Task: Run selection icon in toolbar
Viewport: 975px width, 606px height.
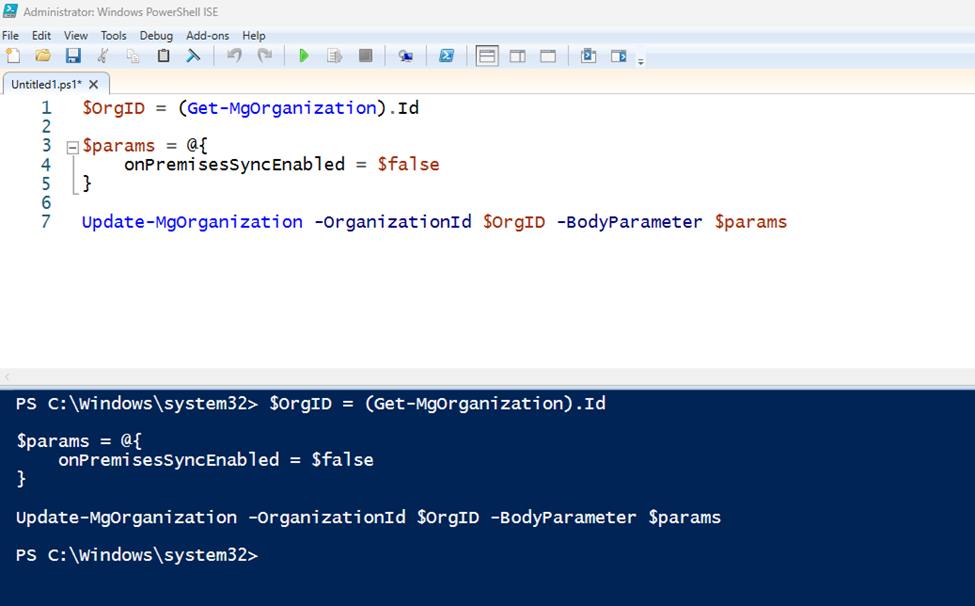Action: pos(335,56)
